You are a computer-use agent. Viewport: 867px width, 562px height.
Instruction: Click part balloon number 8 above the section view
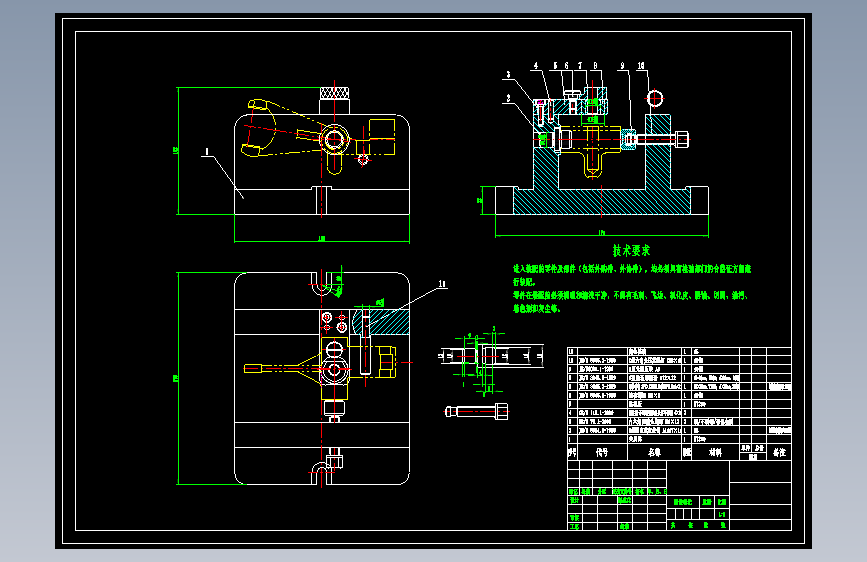pos(596,66)
